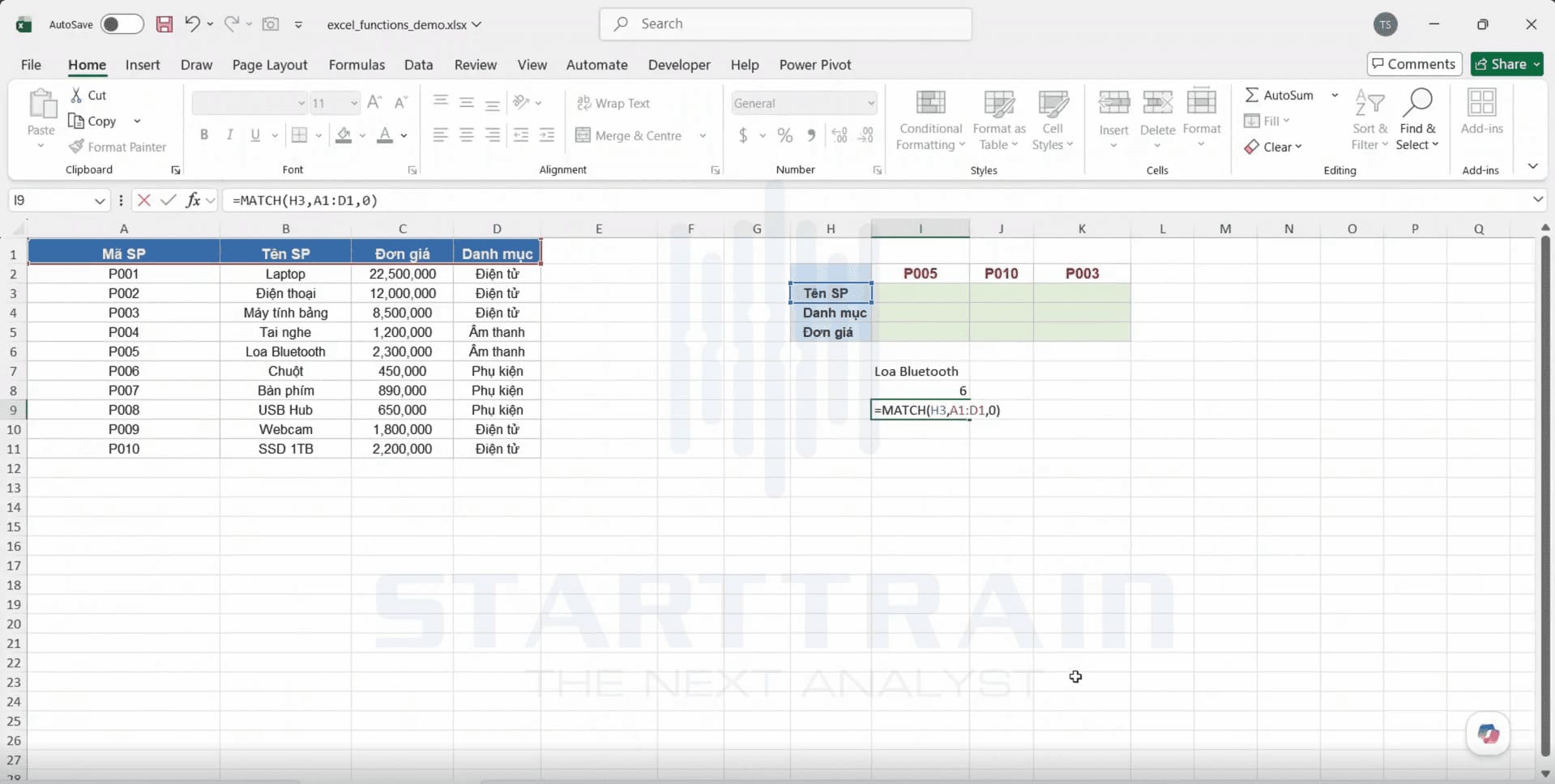This screenshot has height=784, width=1555.
Task: Apply Italic formatting
Action: tap(230, 135)
